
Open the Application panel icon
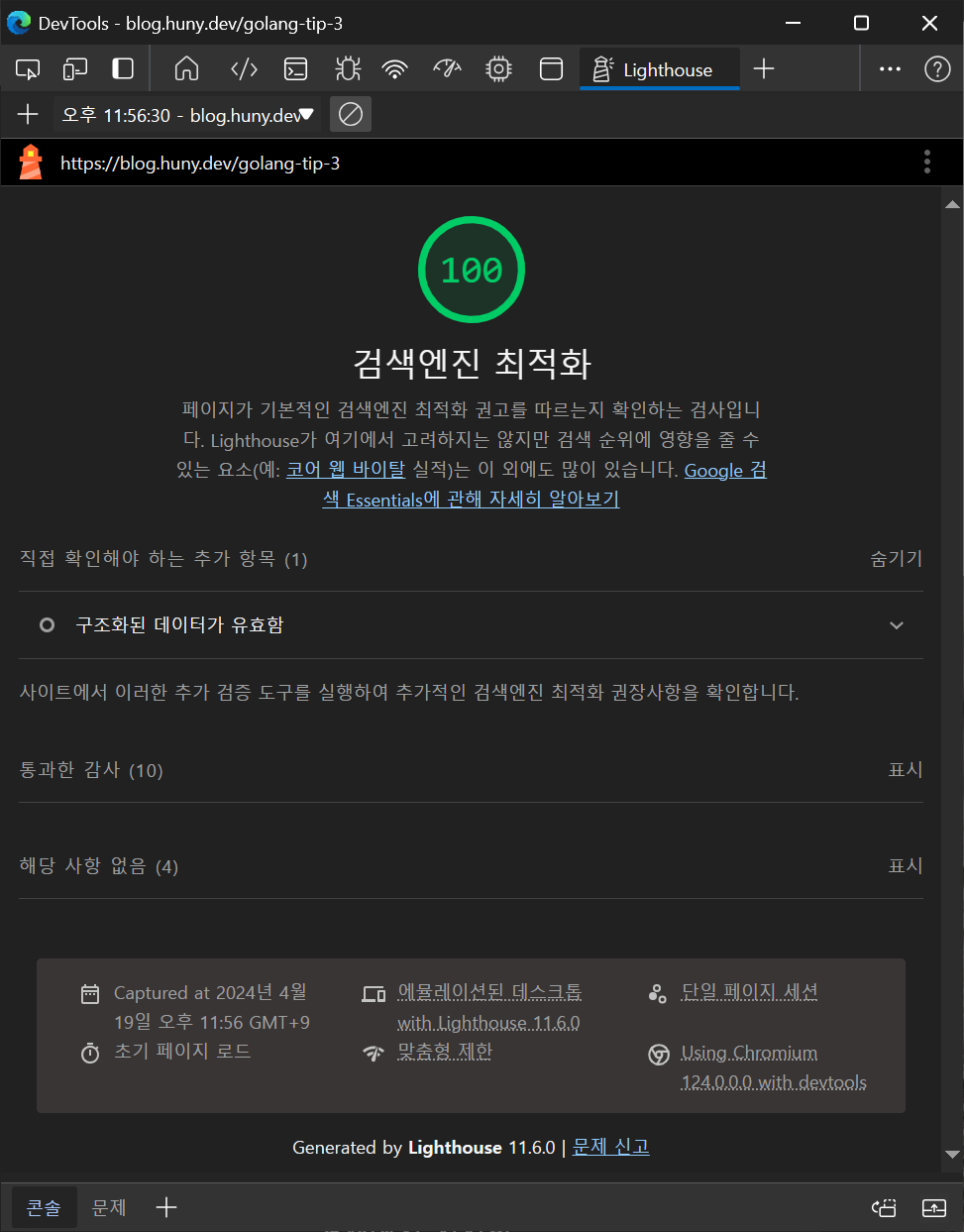pos(551,68)
